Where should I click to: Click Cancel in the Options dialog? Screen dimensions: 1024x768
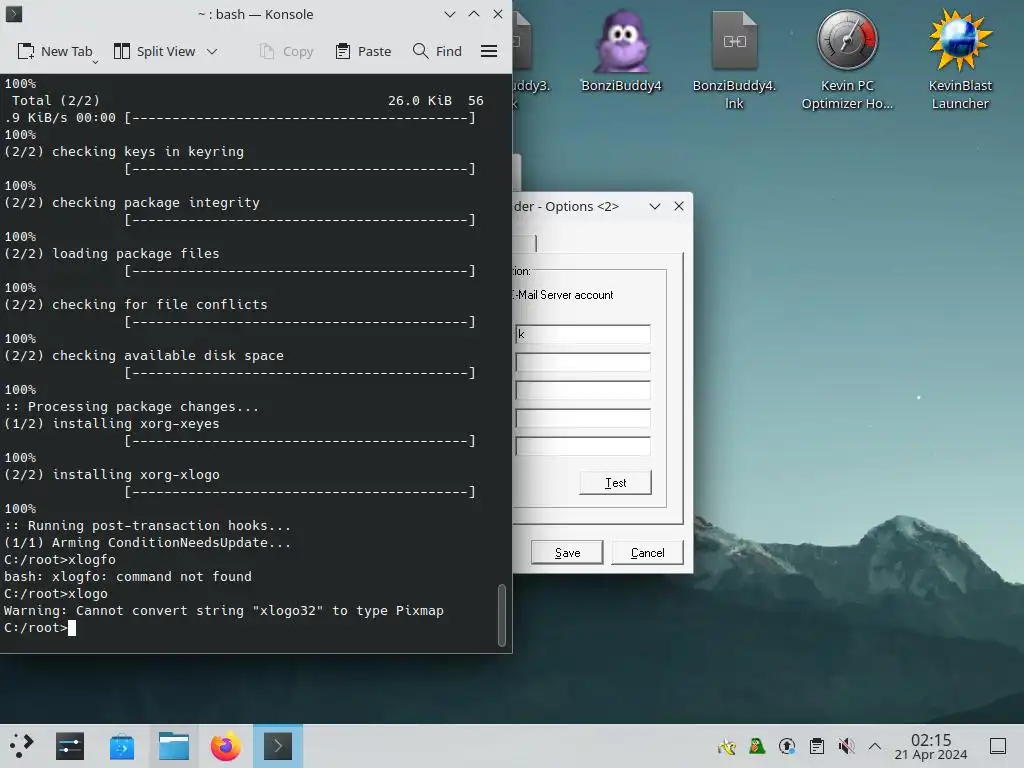pos(647,552)
